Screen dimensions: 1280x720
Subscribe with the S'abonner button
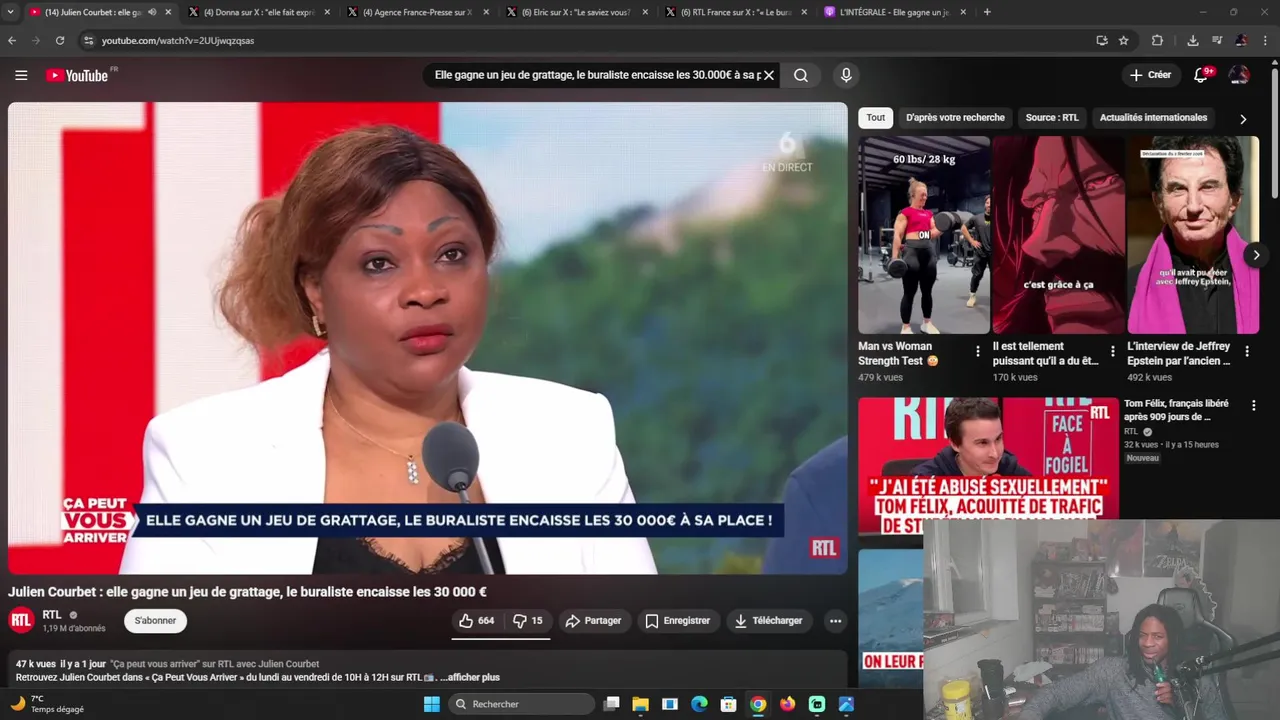click(155, 621)
